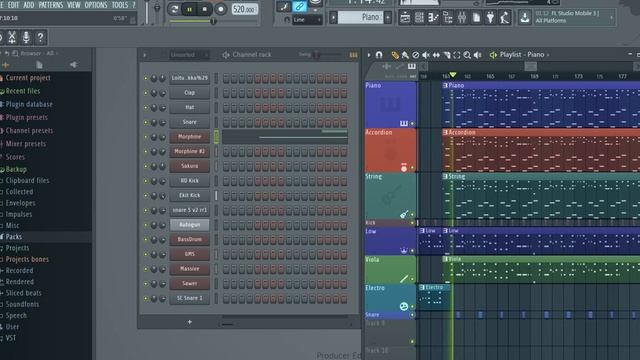Mute the Sakura channel LED

coord(146,167)
